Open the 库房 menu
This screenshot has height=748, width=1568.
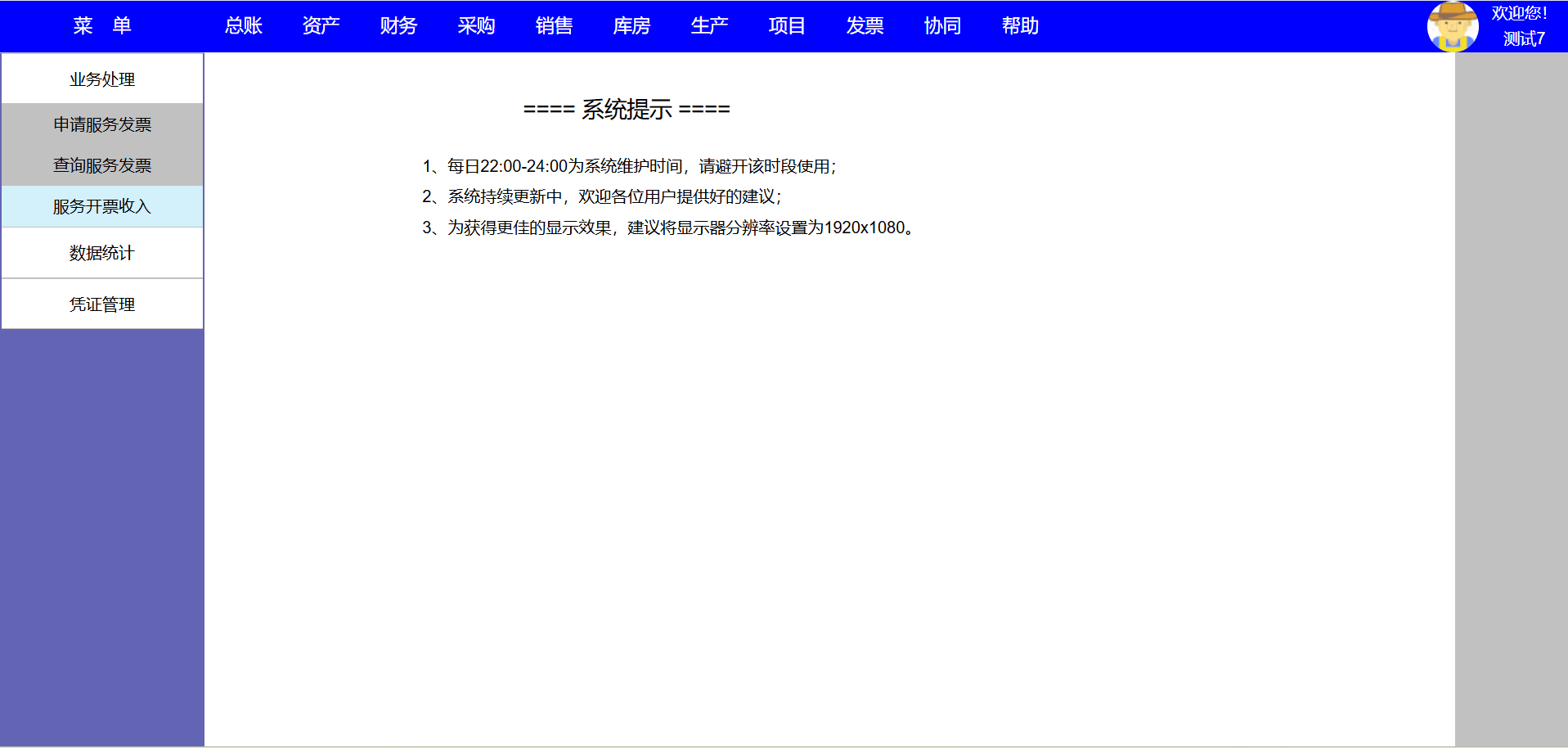pyautogui.click(x=631, y=26)
